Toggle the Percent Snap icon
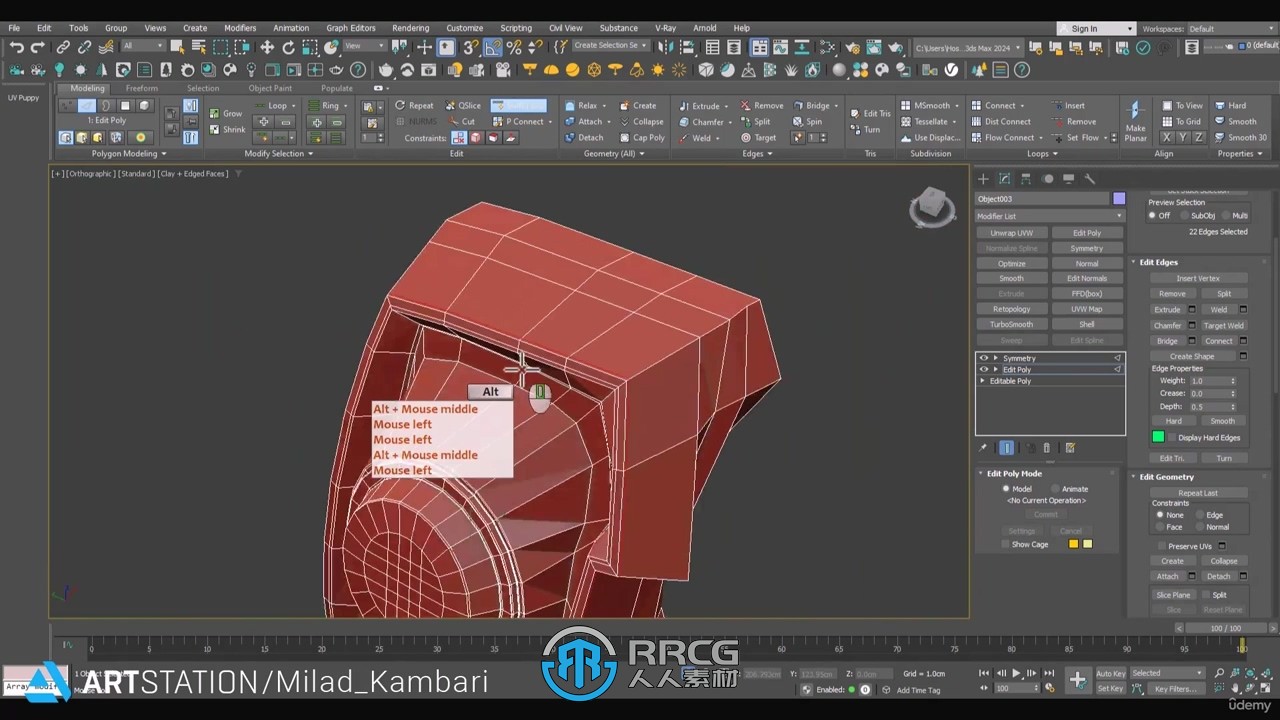Viewport: 1280px width, 720px height. coord(514,47)
